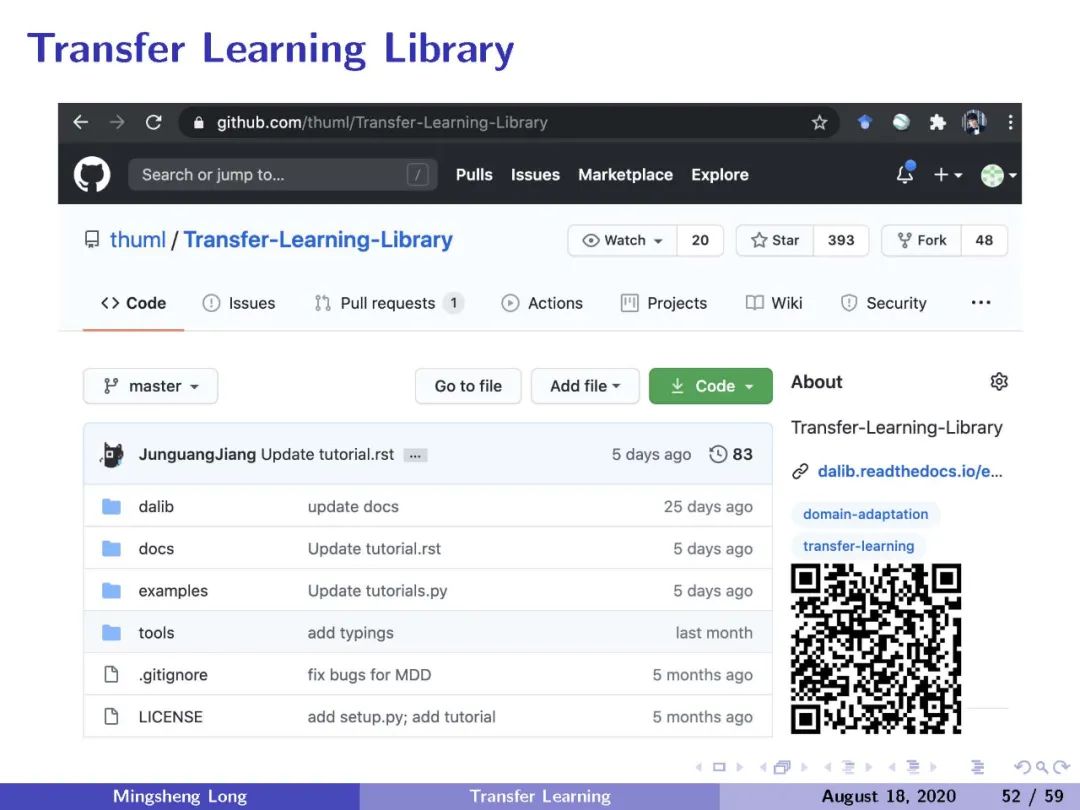The height and width of the screenshot is (810, 1080).
Task: Open the tools folder
Action: point(156,633)
